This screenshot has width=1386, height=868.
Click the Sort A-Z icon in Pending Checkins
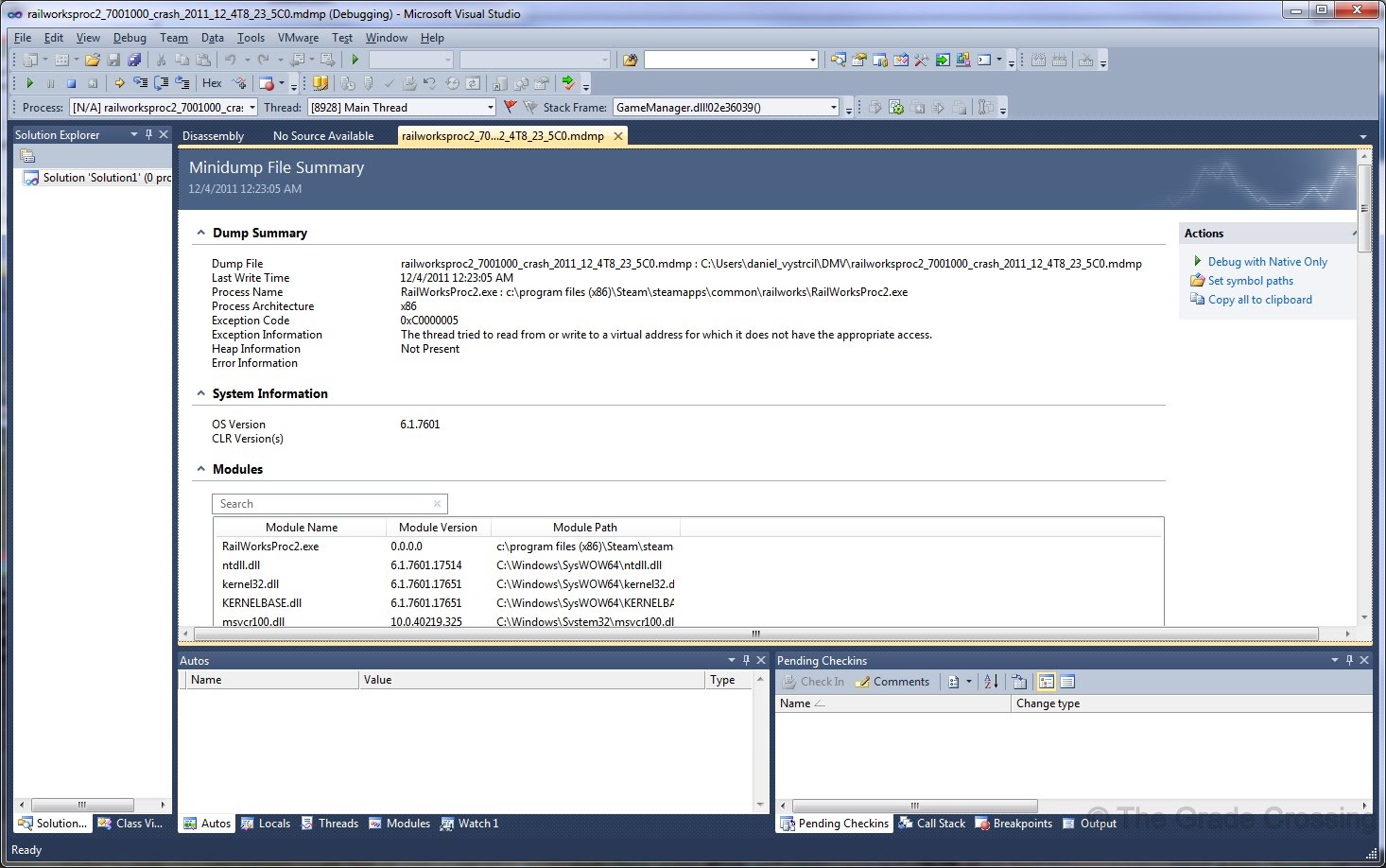[x=991, y=682]
